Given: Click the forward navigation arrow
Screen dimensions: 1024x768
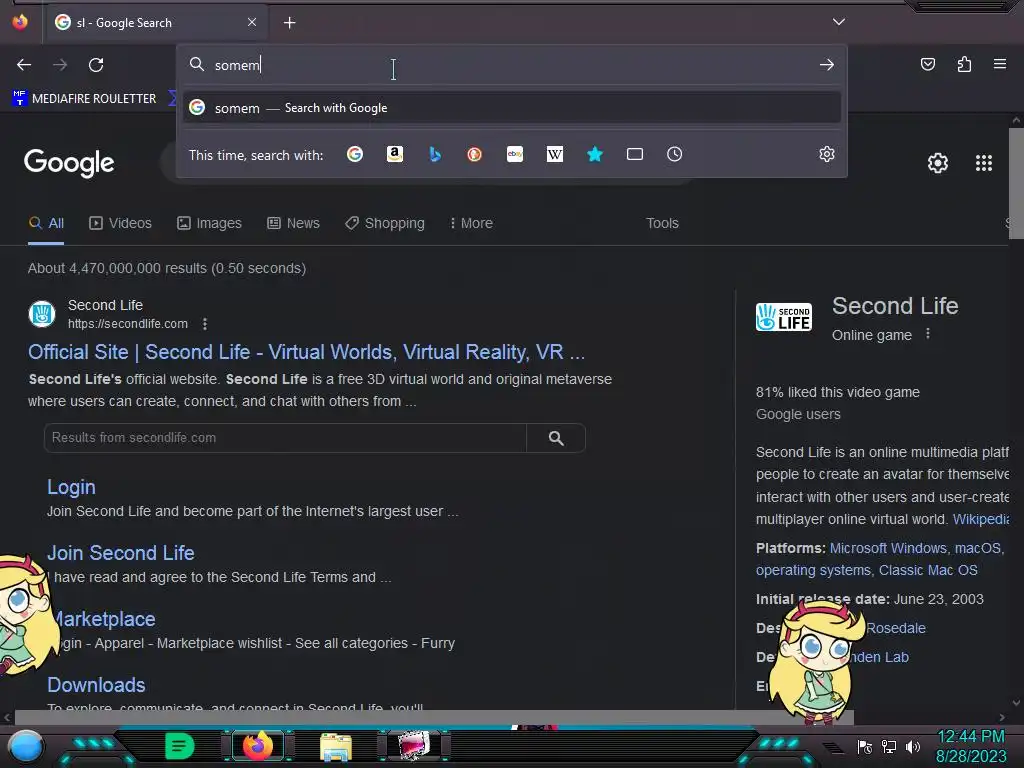Looking at the screenshot, I should [60, 65].
